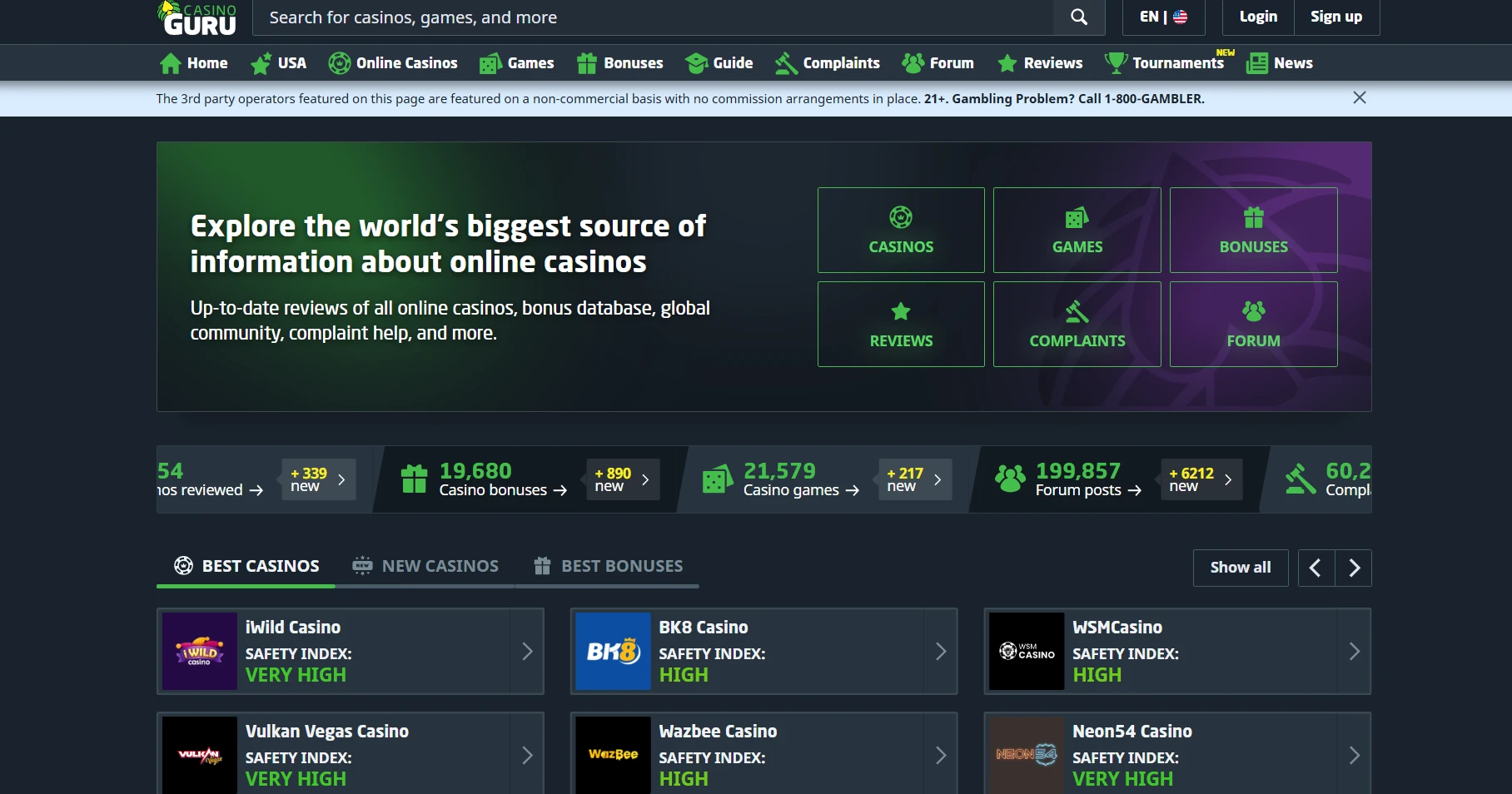Open the CASINOS tile in hero banner

[x=901, y=231]
